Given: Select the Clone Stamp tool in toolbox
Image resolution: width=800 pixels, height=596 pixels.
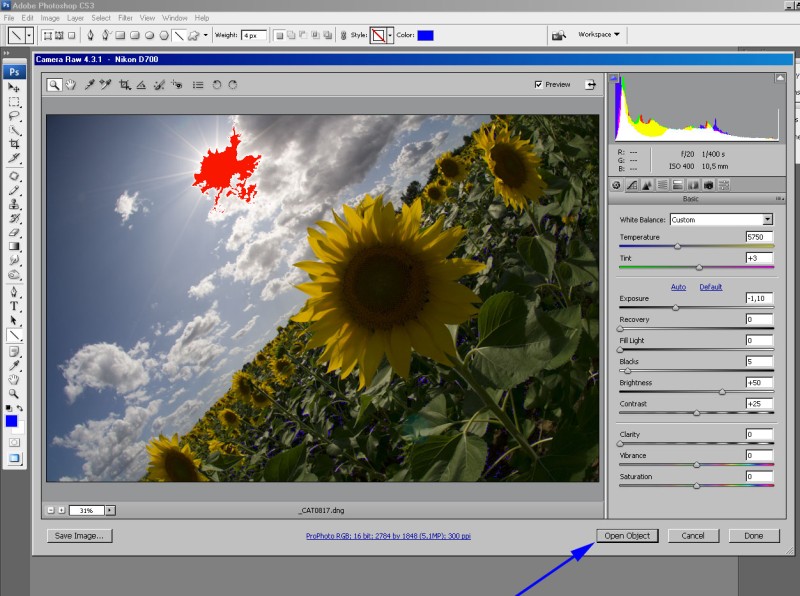Looking at the screenshot, I should 14,204.
